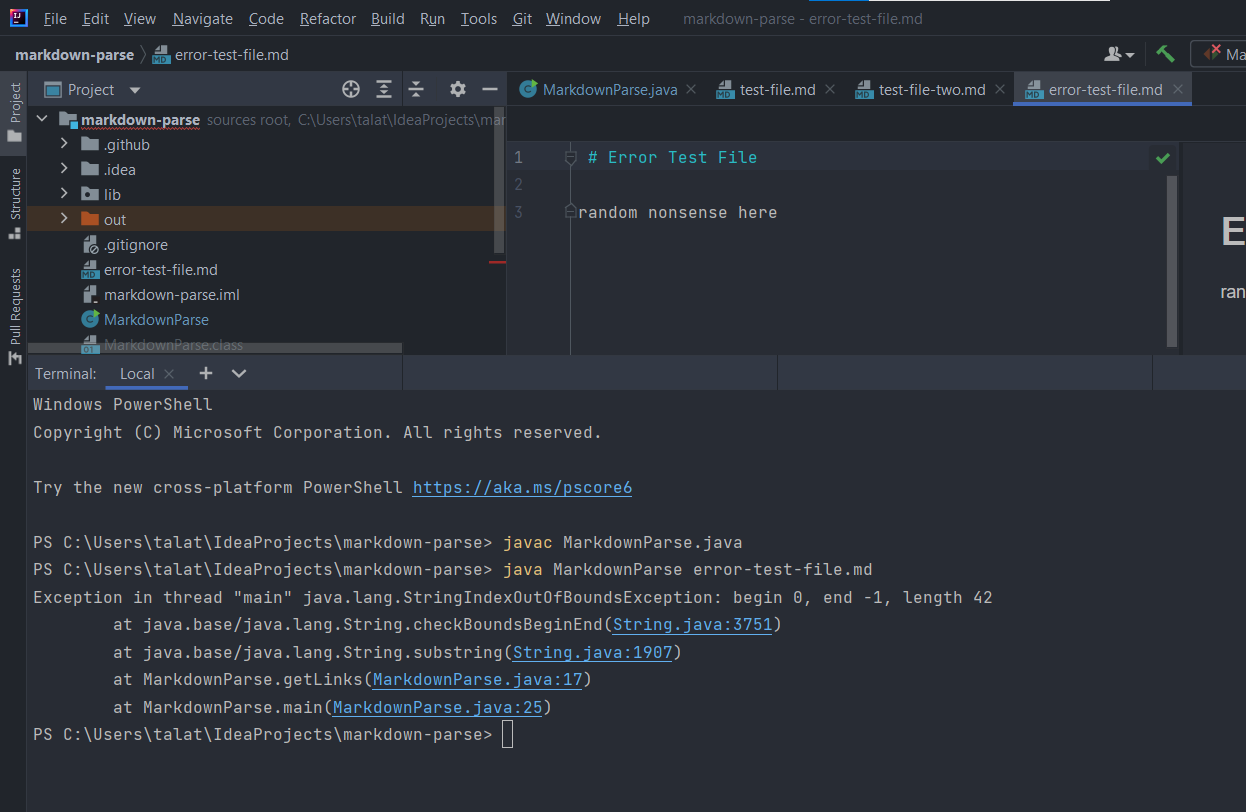Close the error-test-file.md editor tab

pos(1177,89)
